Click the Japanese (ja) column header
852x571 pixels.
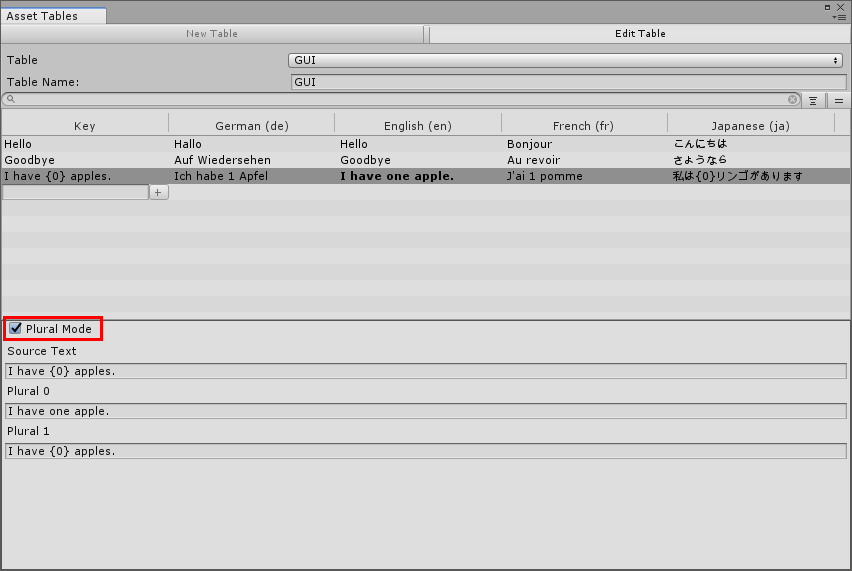point(750,126)
